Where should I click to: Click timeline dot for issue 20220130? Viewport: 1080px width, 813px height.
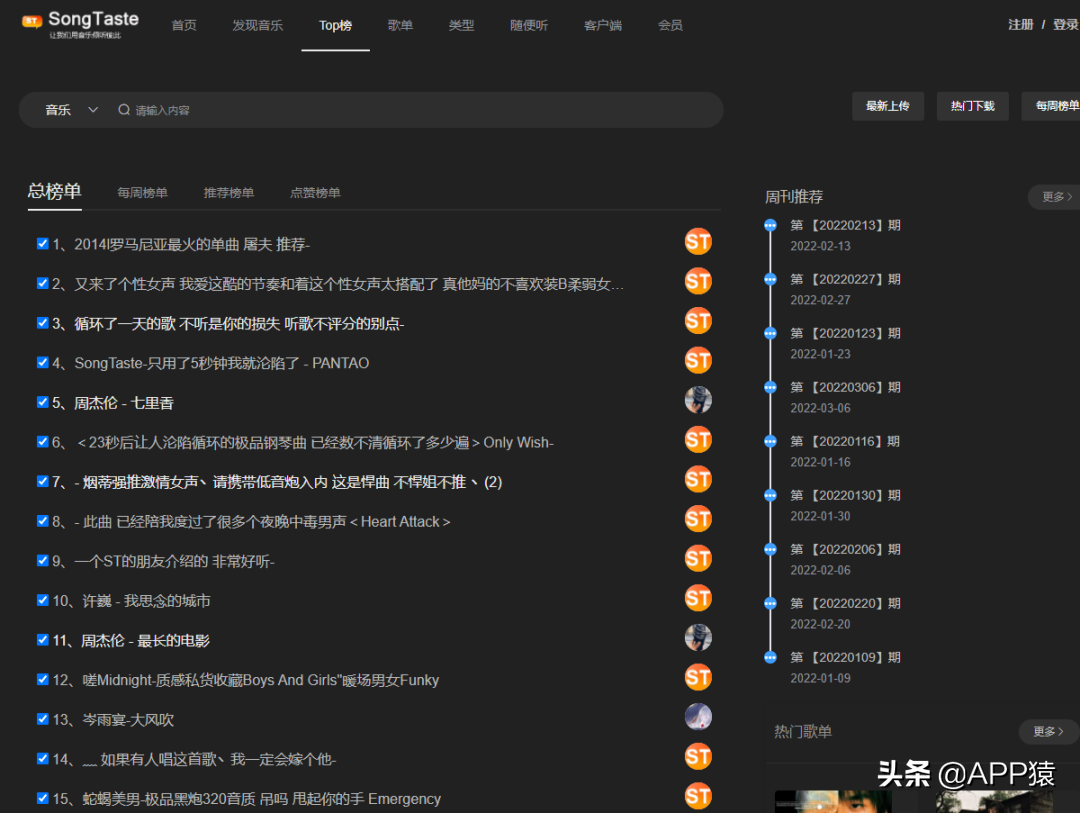pos(770,495)
